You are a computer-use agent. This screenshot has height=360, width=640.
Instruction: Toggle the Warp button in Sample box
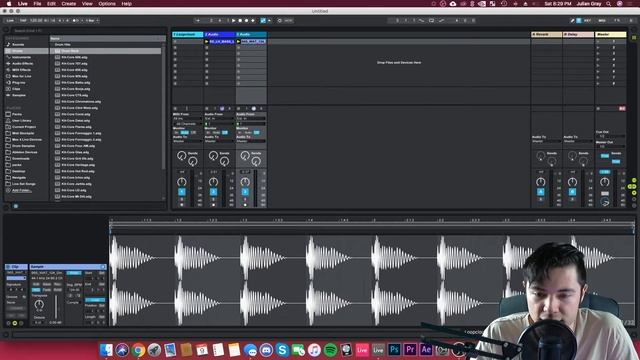click(74, 273)
